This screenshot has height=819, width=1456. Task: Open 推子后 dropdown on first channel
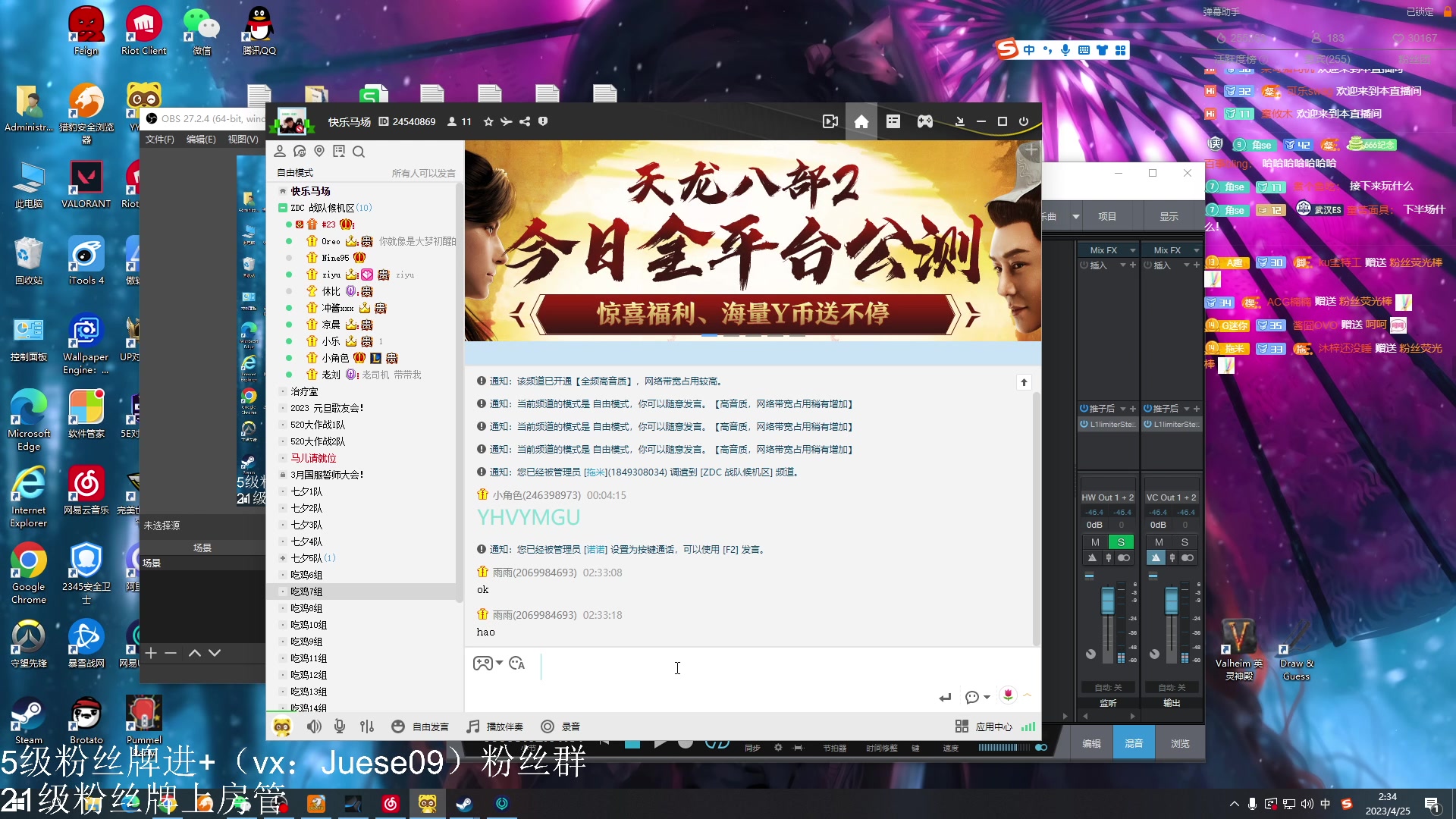[x=1123, y=409]
